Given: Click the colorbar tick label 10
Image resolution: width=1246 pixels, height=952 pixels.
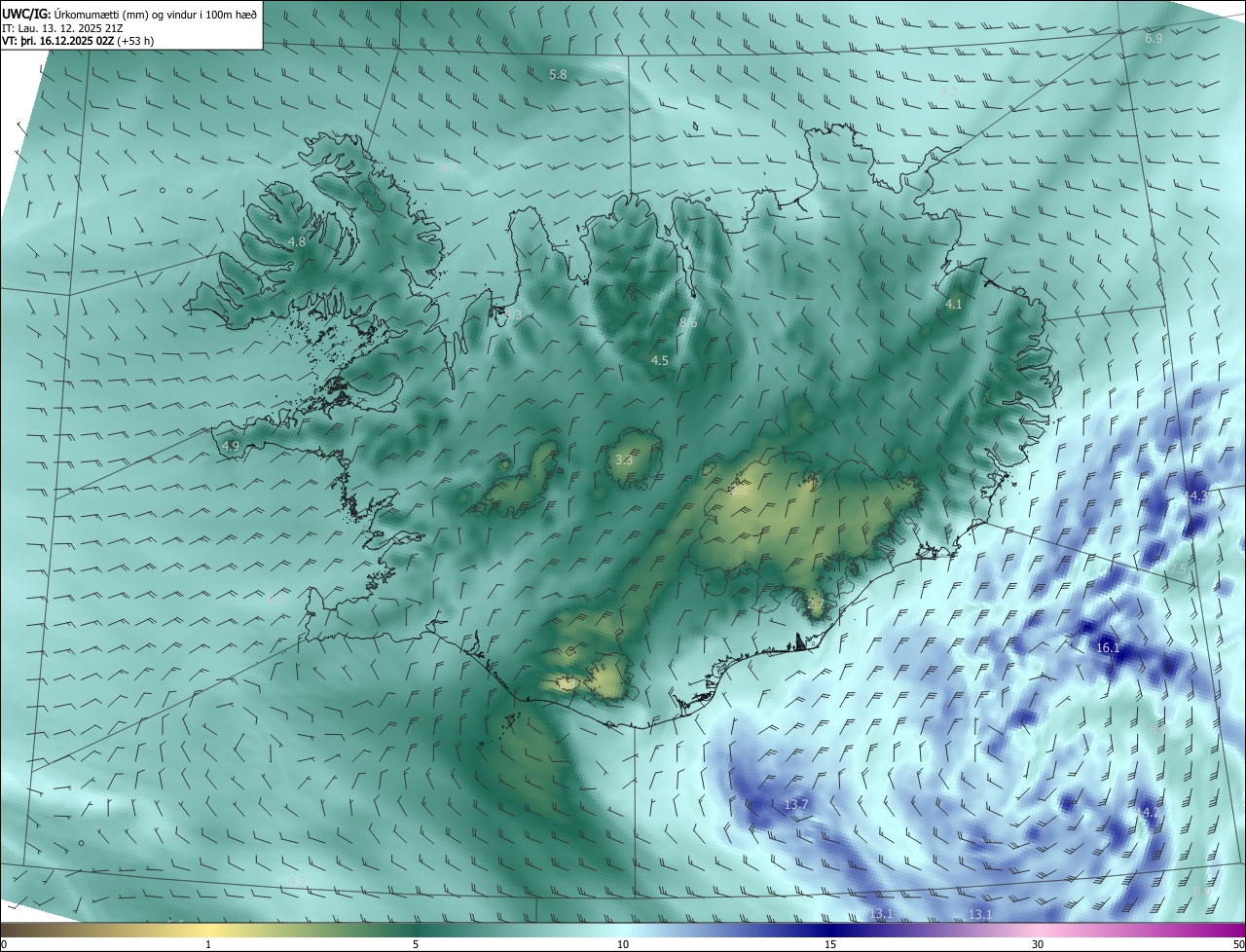Looking at the screenshot, I should [623, 944].
